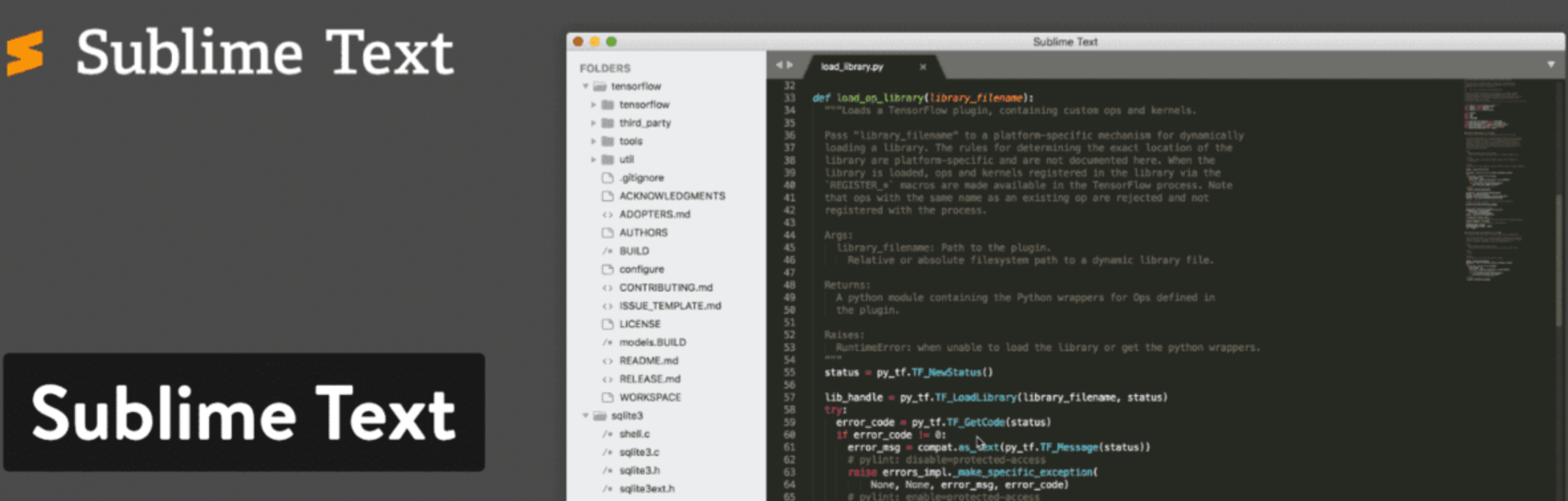Open sqlite3ext.h from the sidebar
This screenshot has height=501, width=1568.
click(x=647, y=488)
